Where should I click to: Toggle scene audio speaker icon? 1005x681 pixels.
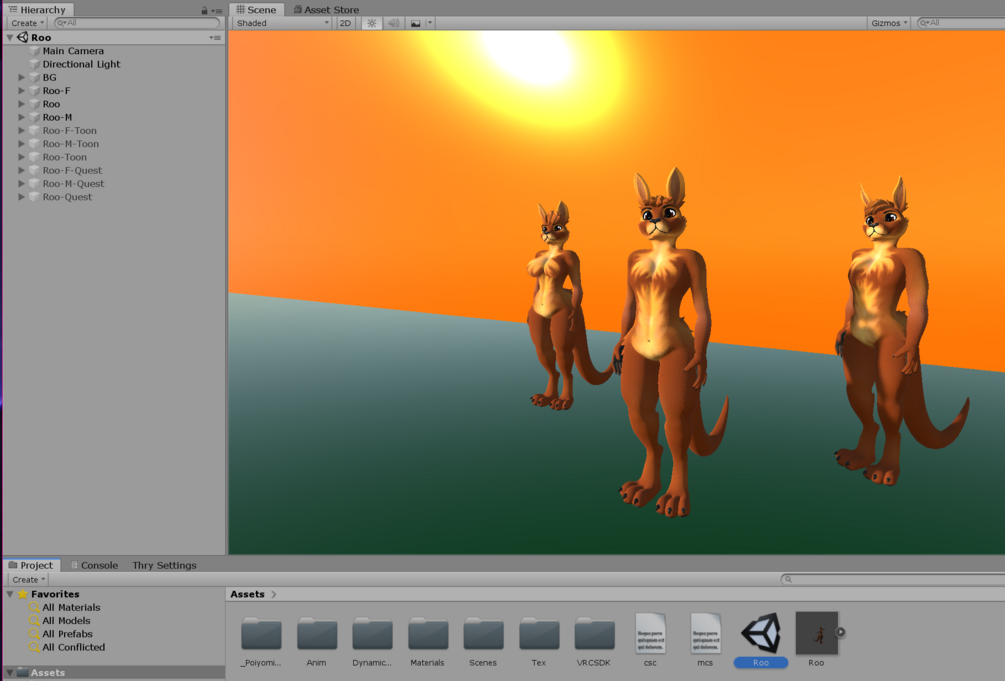tap(394, 23)
